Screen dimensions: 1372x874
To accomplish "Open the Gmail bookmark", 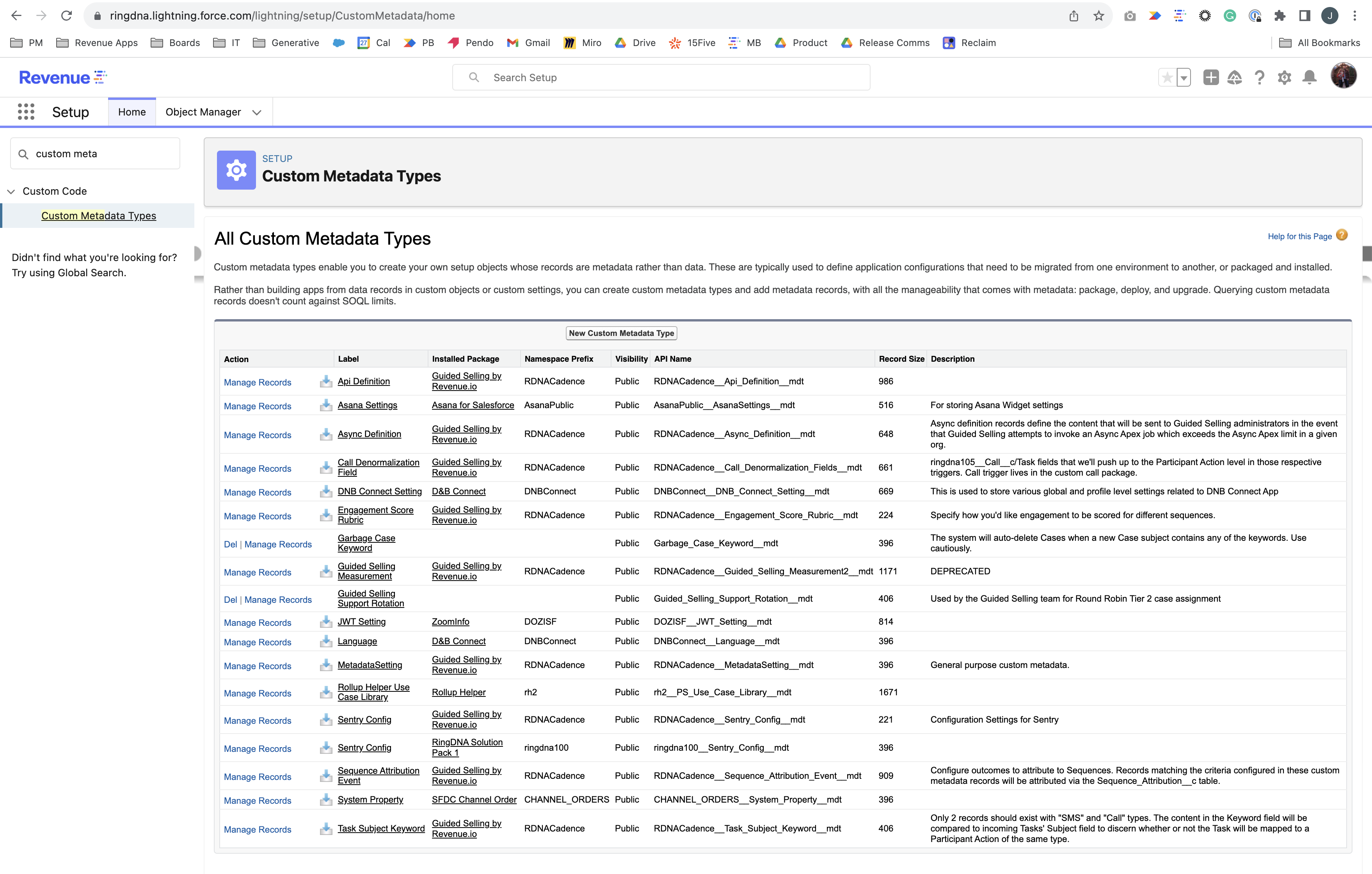I will pos(528,43).
